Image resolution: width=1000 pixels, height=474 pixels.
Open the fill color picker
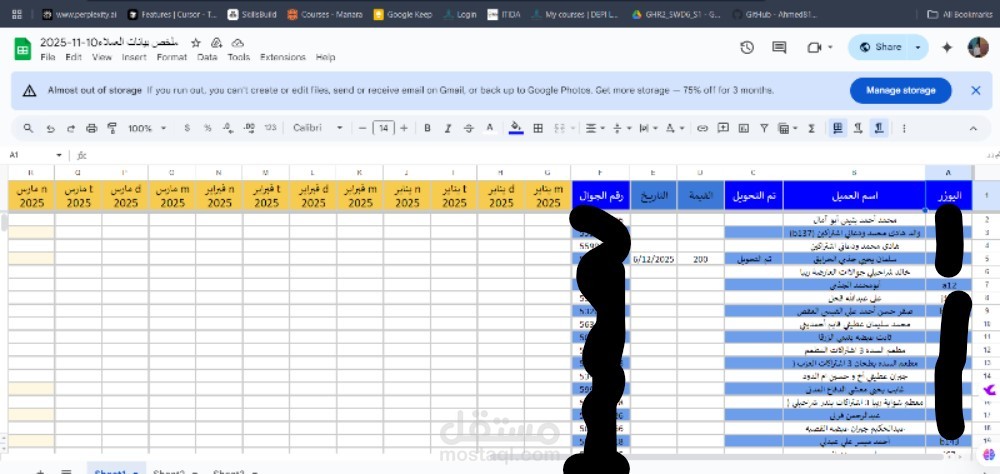(x=516, y=128)
